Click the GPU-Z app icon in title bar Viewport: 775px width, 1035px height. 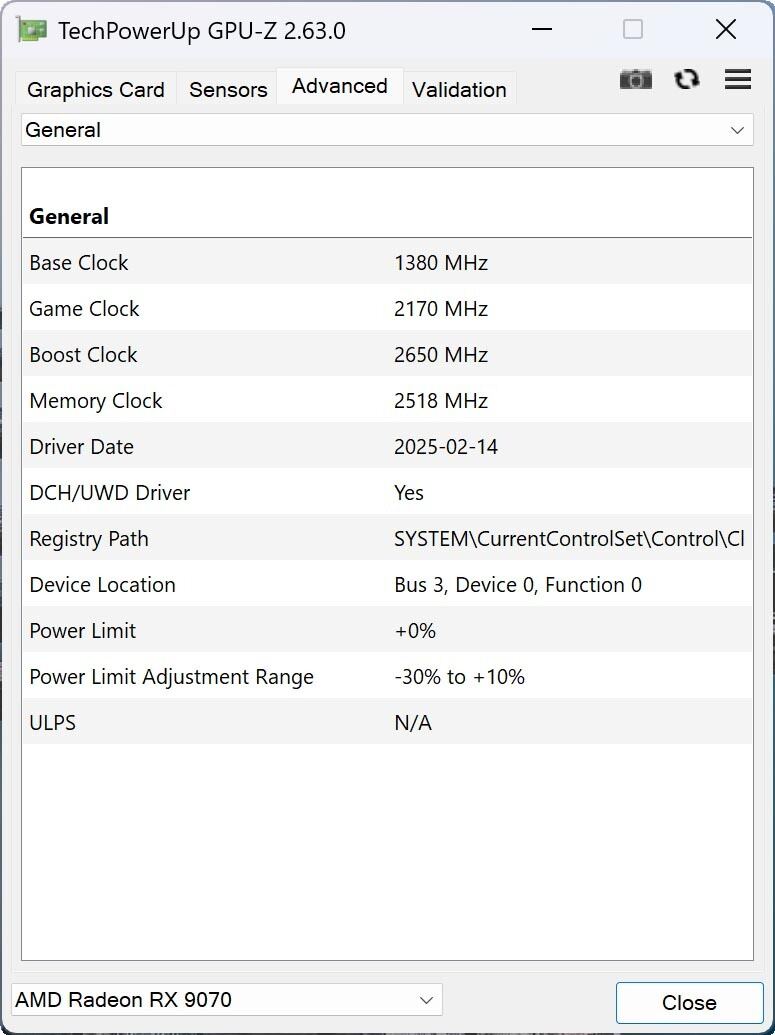click(32, 30)
